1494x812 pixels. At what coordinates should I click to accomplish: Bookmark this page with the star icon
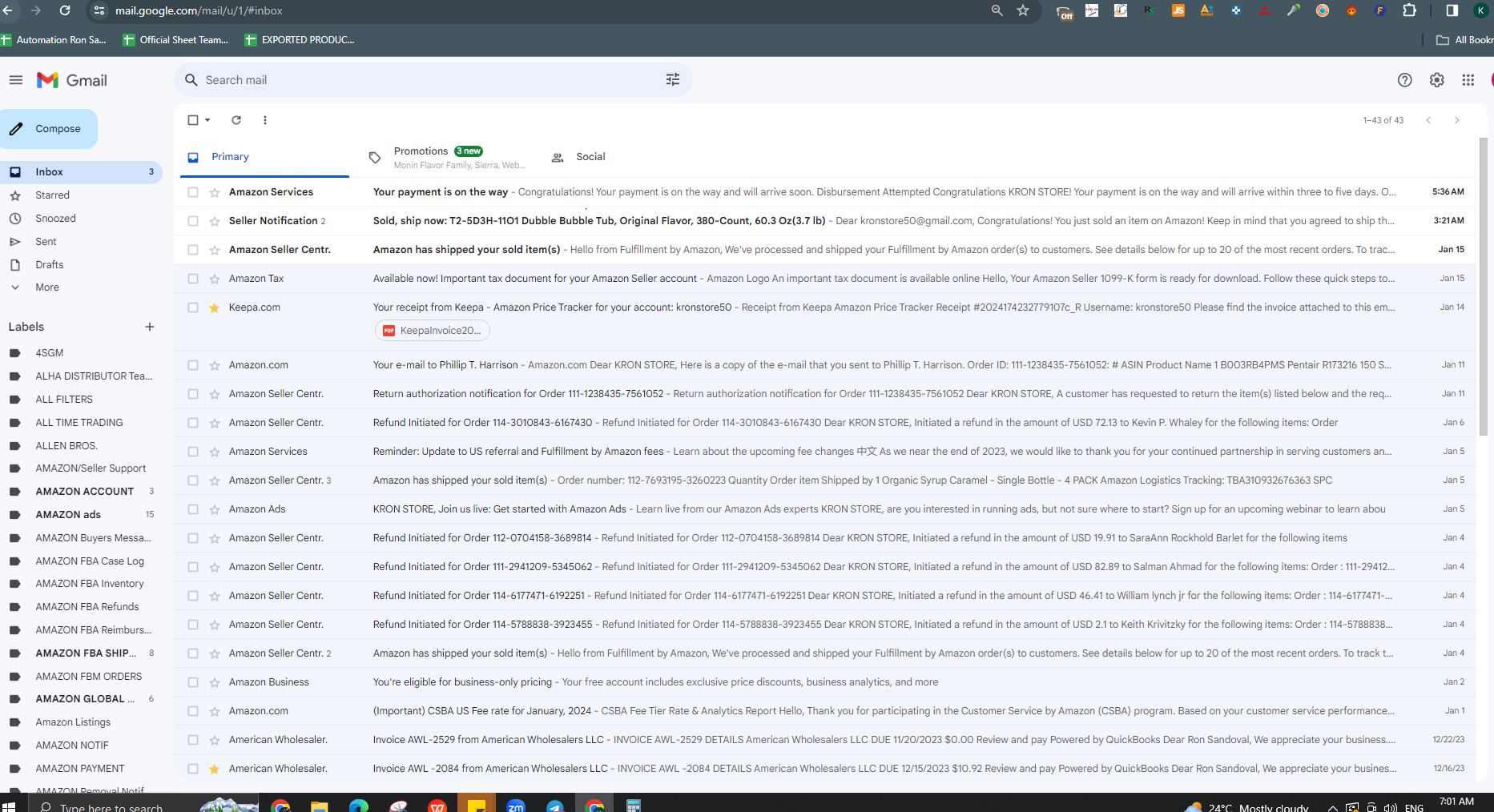pyautogui.click(x=1023, y=10)
